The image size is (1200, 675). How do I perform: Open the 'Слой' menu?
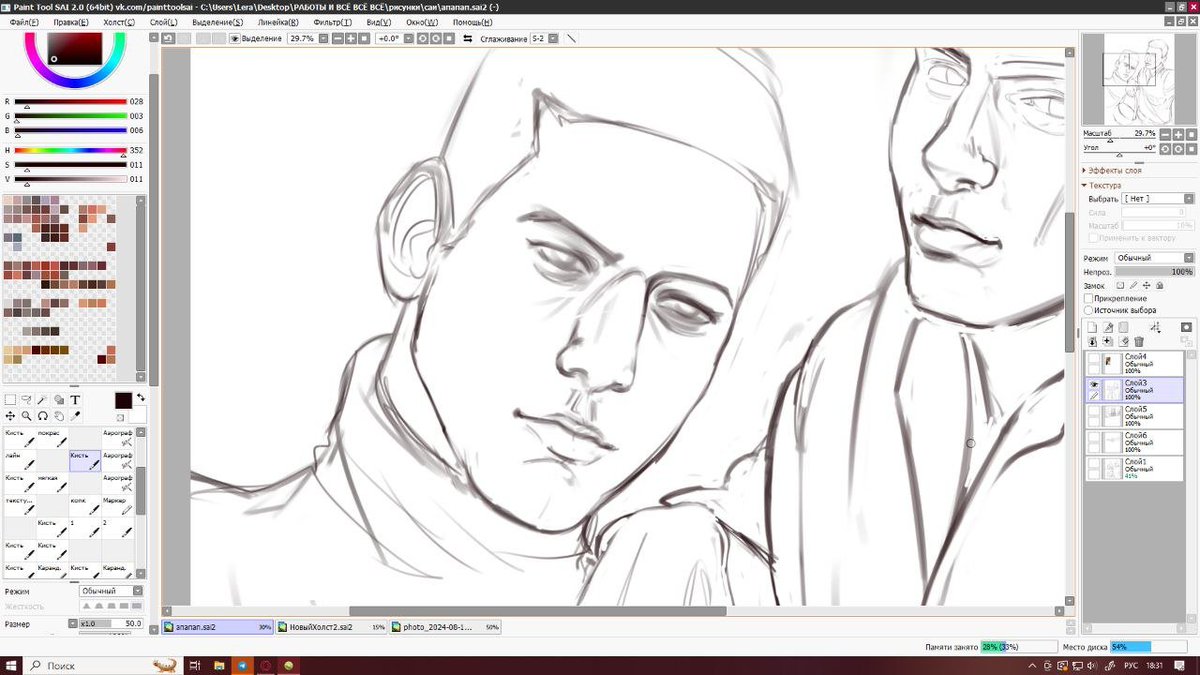[x=164, y=22]
